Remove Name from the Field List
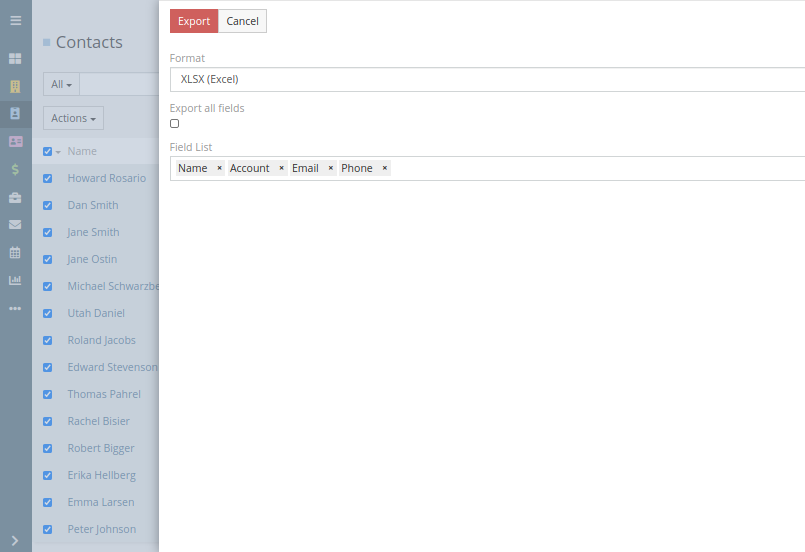 tap(219, 168)
